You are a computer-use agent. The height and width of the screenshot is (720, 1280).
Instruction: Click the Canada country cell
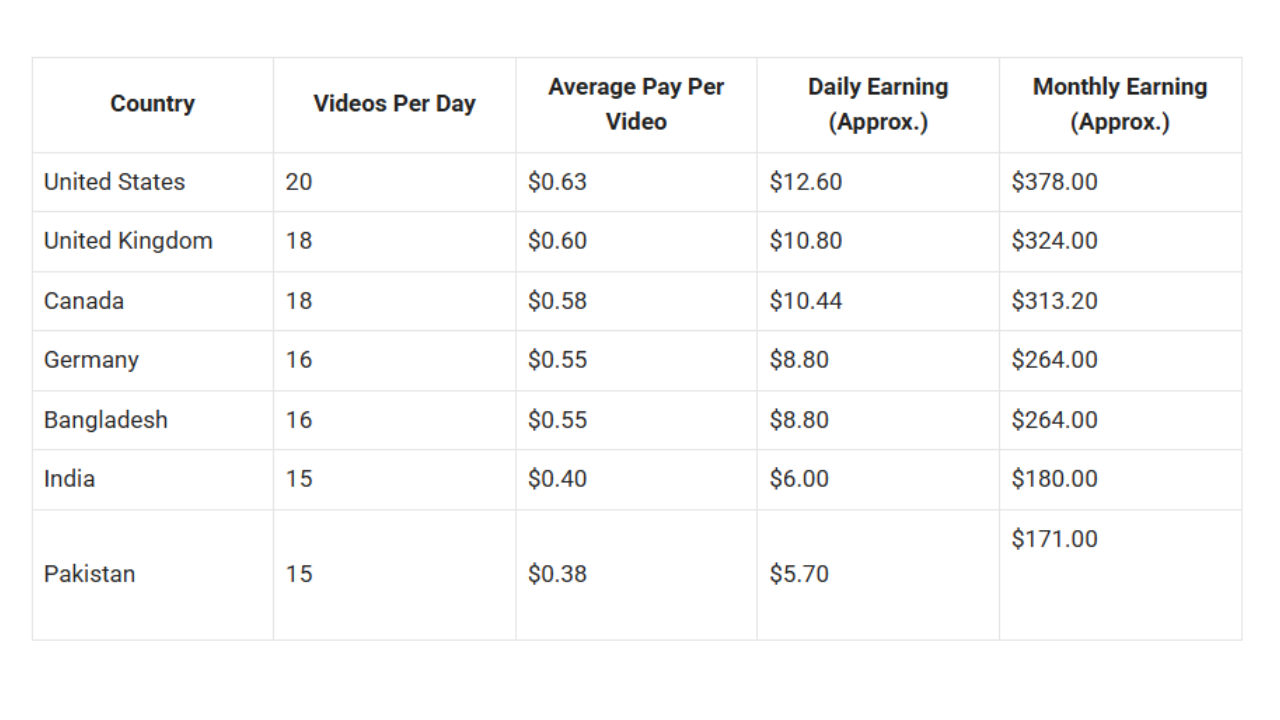(x=84, y=301)
